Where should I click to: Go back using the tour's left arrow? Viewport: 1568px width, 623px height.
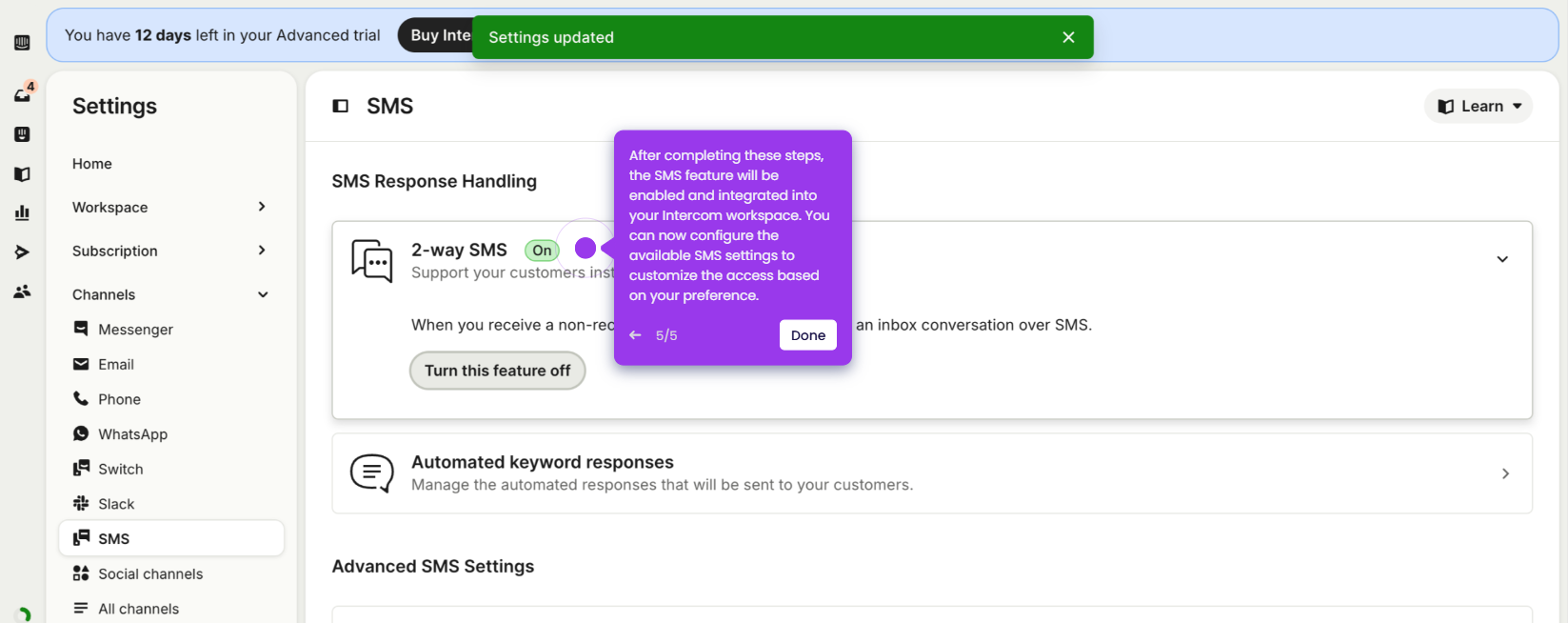pyautogui.click(x=635, y=335)
